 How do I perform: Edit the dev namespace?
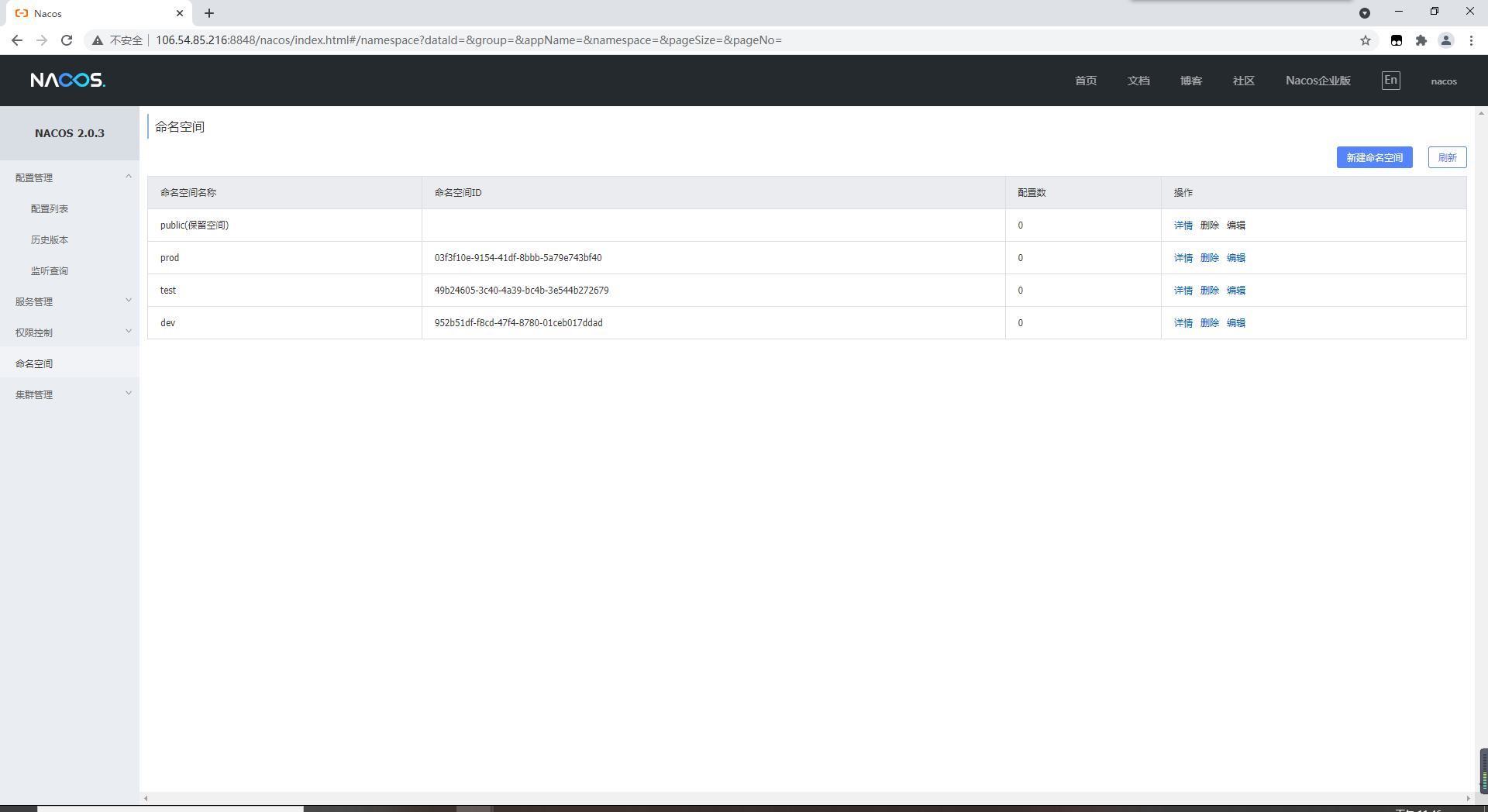1236,323
